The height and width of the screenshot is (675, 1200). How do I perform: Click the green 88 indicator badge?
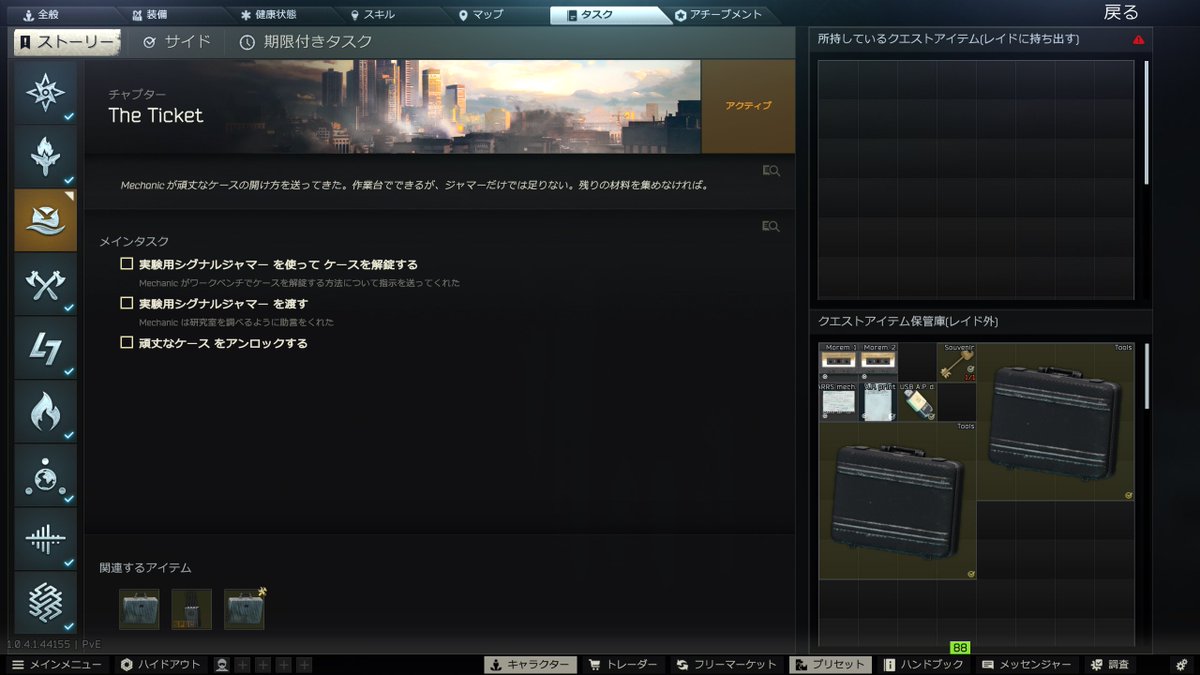tap(960, 648)
